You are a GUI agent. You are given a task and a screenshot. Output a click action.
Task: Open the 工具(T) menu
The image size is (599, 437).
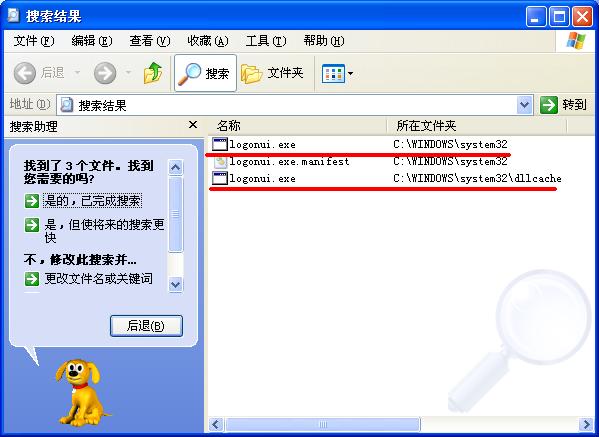pos(266,40)
